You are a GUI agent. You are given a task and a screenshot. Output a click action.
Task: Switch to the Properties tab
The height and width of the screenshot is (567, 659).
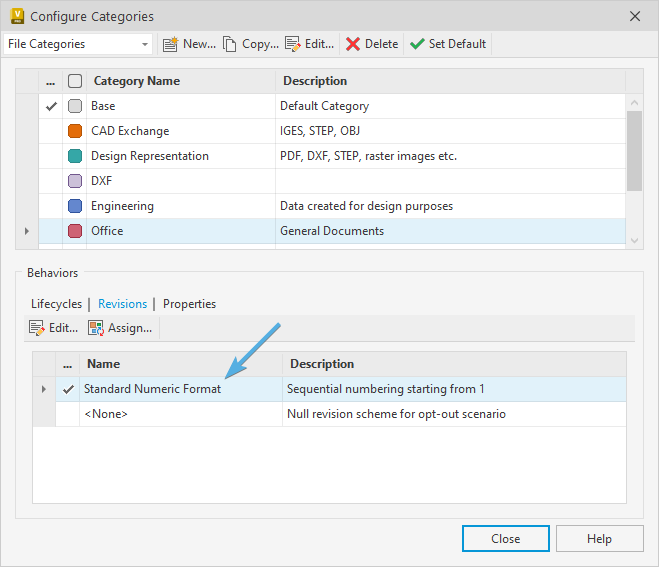189,304
